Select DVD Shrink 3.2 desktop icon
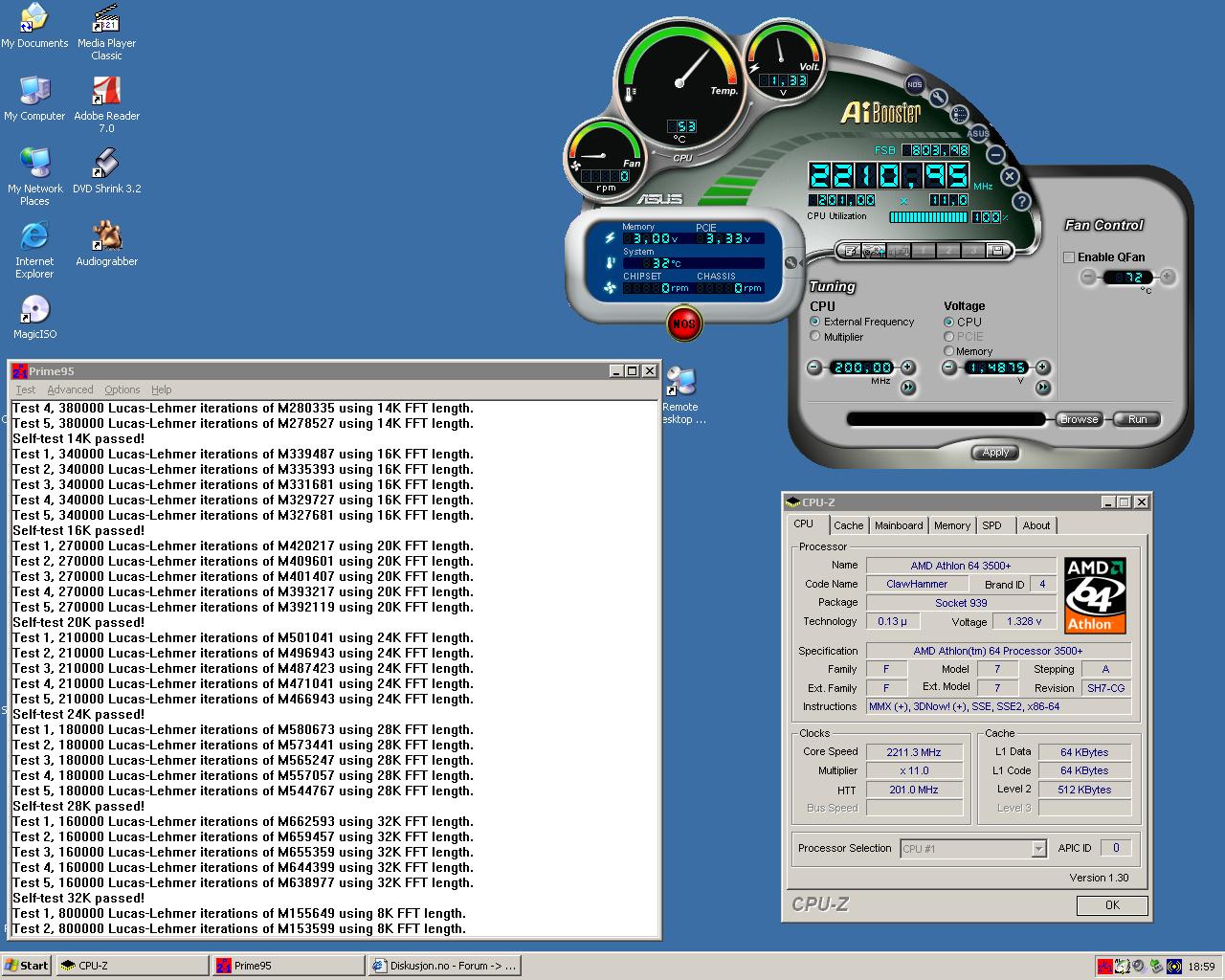 tap(106, 171)
